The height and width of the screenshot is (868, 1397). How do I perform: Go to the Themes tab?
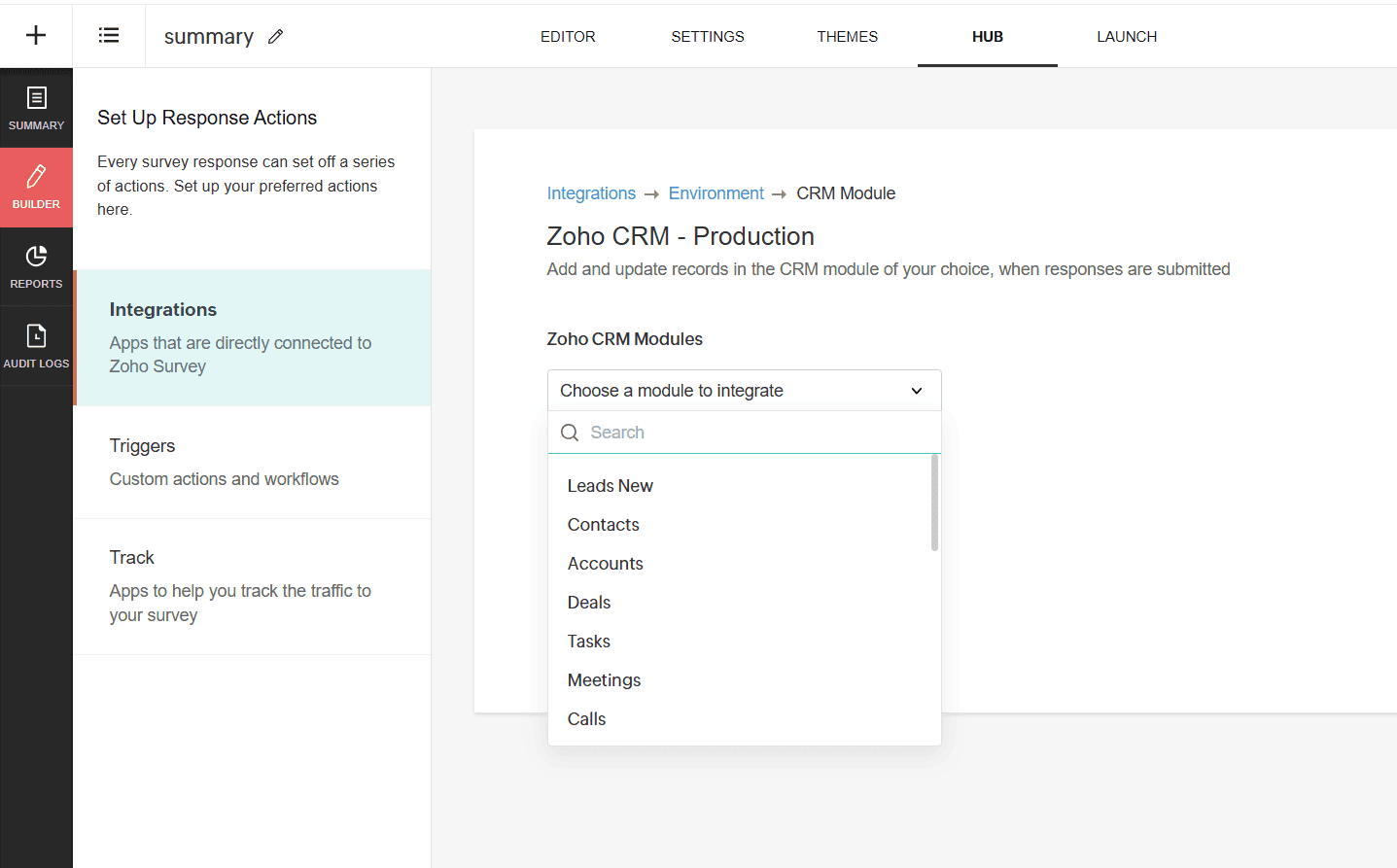[847, 37]
